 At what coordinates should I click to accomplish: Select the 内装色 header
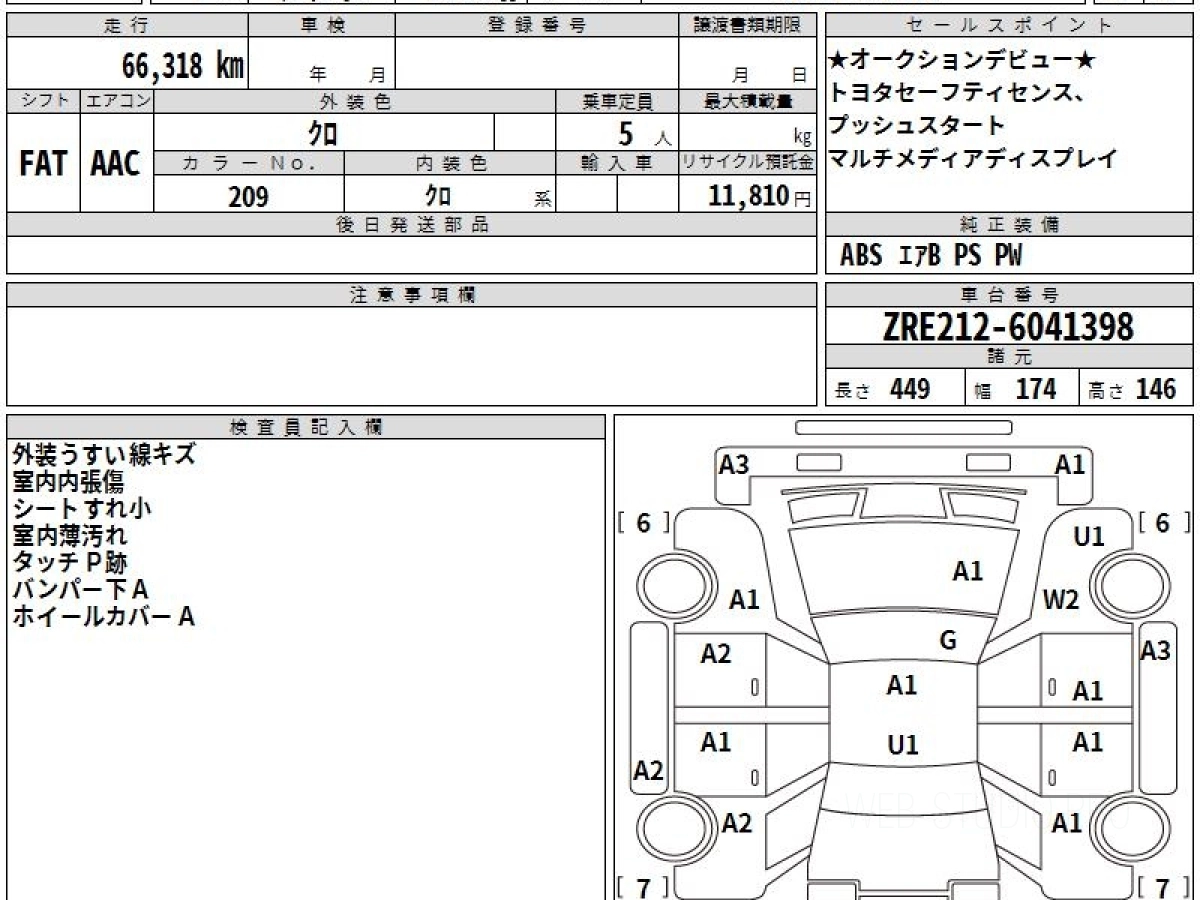click(x=450, y=164)
